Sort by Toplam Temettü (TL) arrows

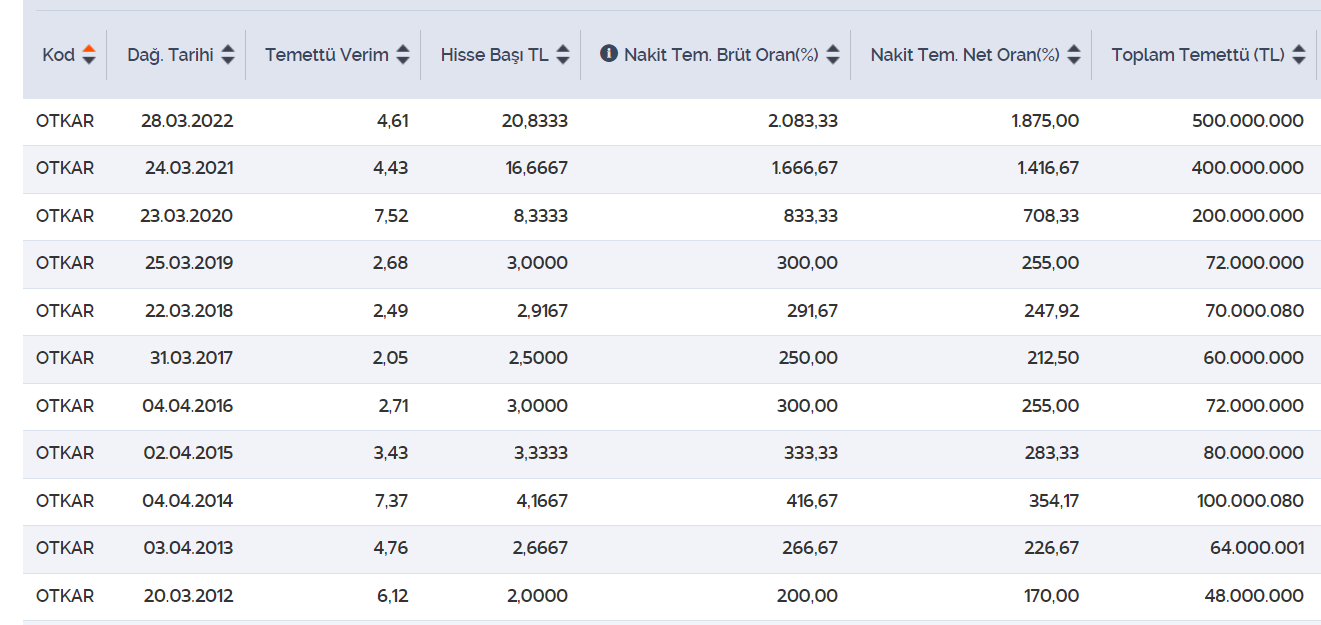(1299, 55)
